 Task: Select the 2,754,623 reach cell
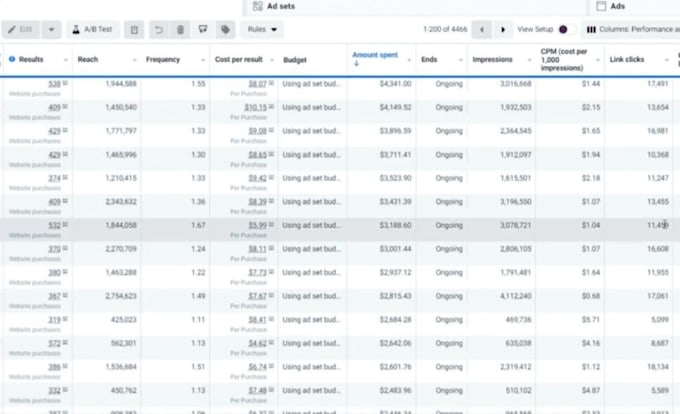point(121,296)
